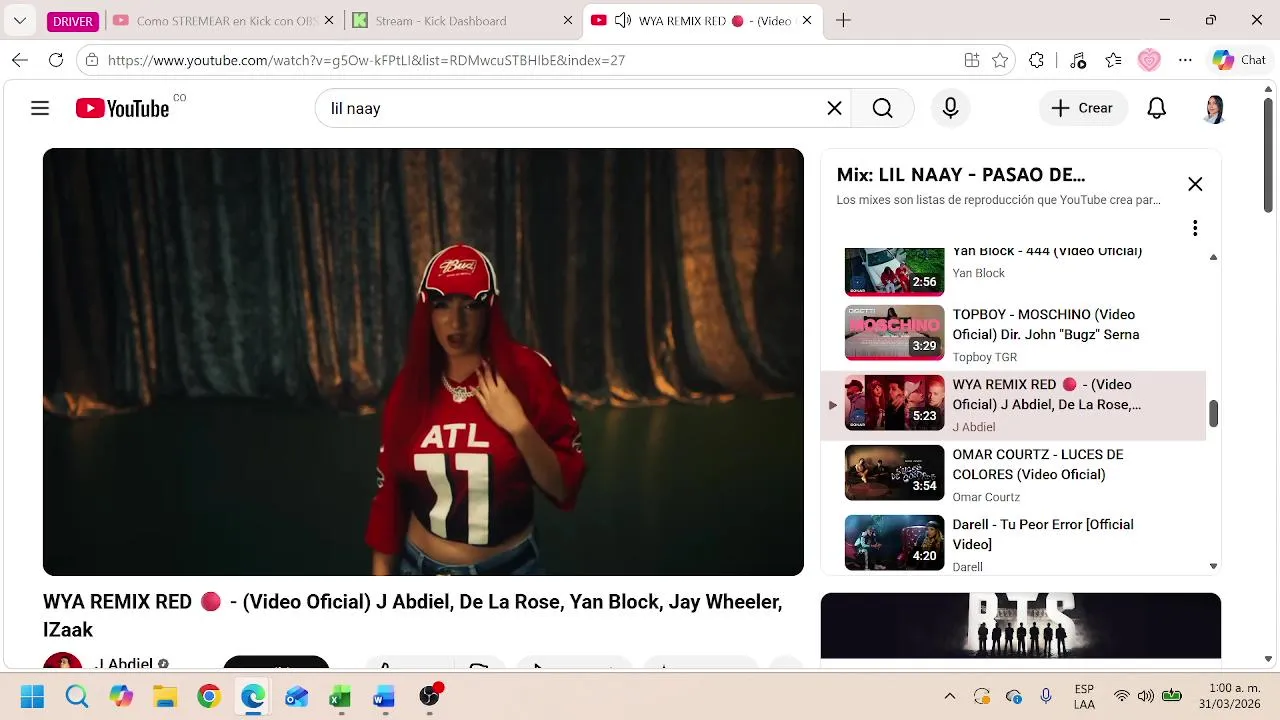
Task: Click Omar Courtz channel name
Action: pyautogui.click(x=986, y=497)
